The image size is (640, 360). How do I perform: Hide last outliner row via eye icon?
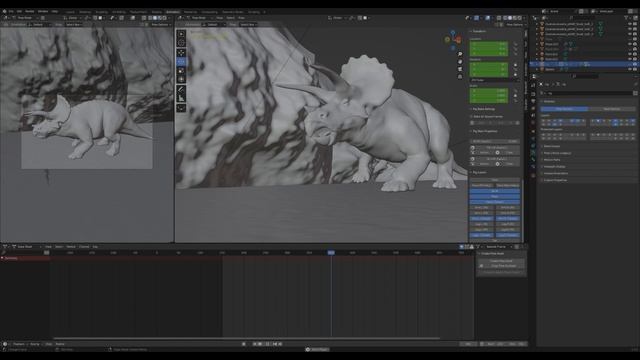[629, 69]
